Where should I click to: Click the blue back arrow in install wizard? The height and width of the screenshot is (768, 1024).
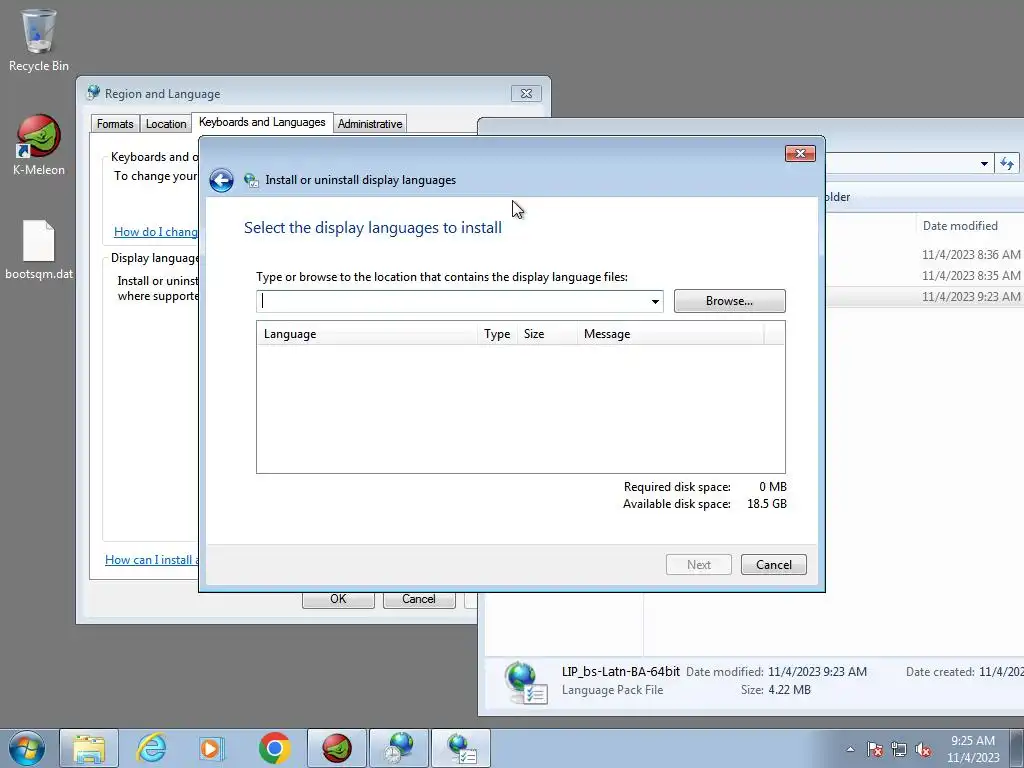click(x=221, y=180)
